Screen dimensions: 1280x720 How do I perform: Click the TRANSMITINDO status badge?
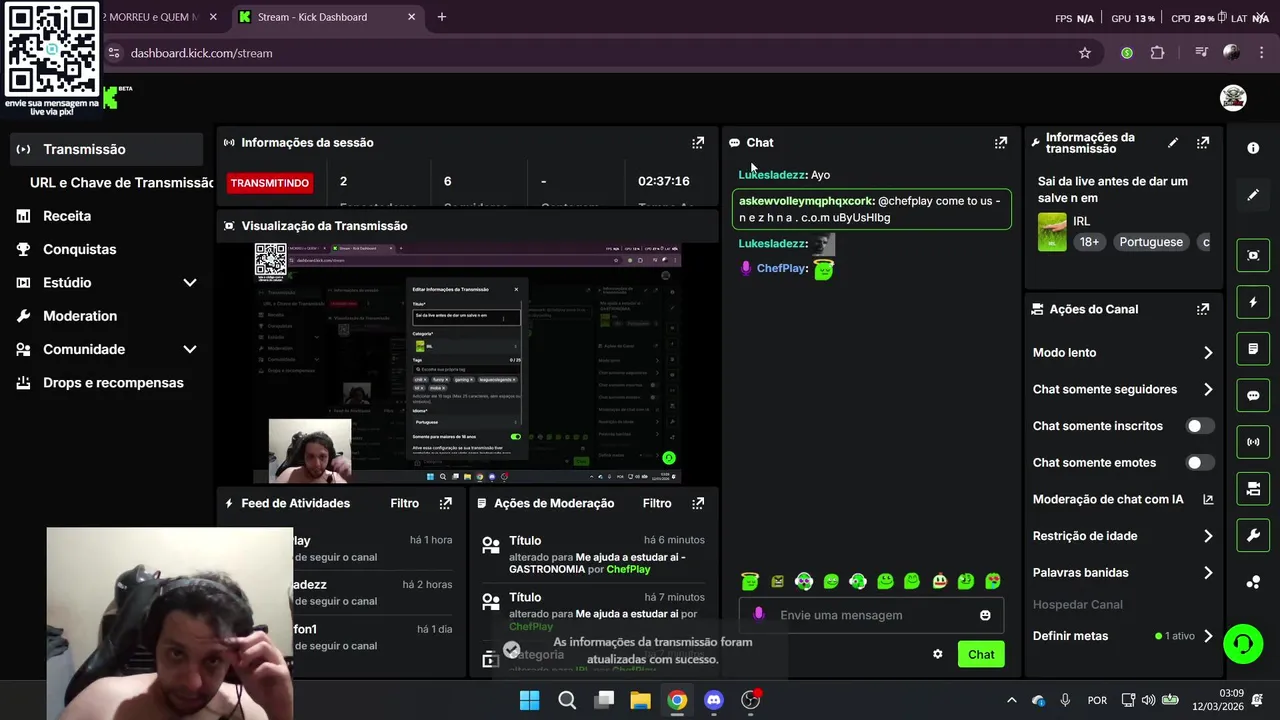pos(270,183)
